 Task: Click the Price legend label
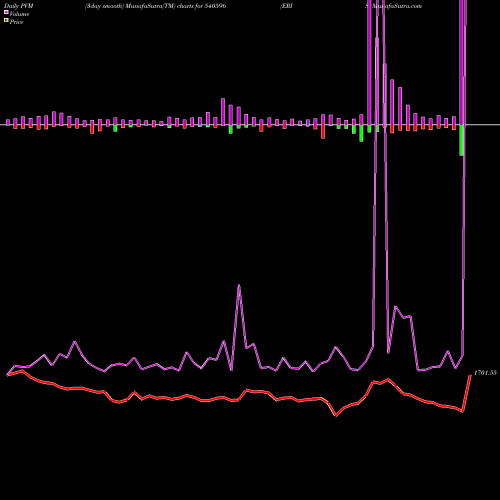[x=16, y=22]
